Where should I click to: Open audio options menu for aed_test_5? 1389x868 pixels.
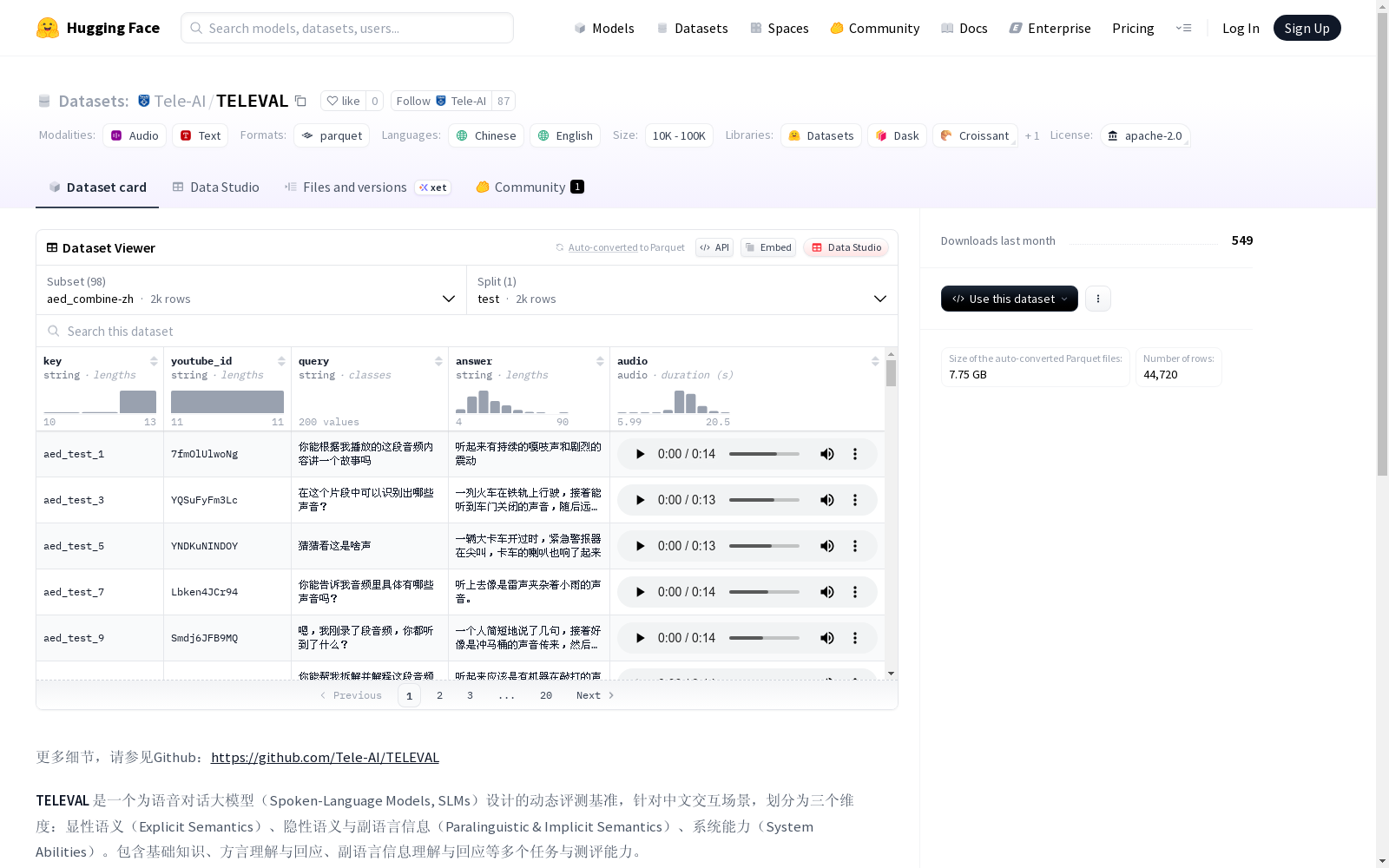point(855,546)
